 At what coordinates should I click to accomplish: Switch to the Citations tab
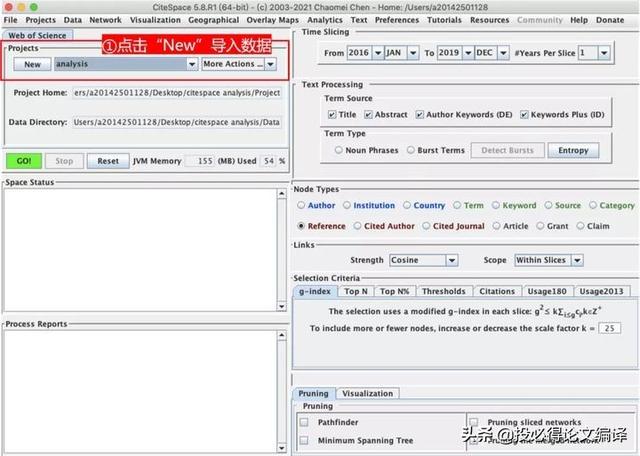497,291
